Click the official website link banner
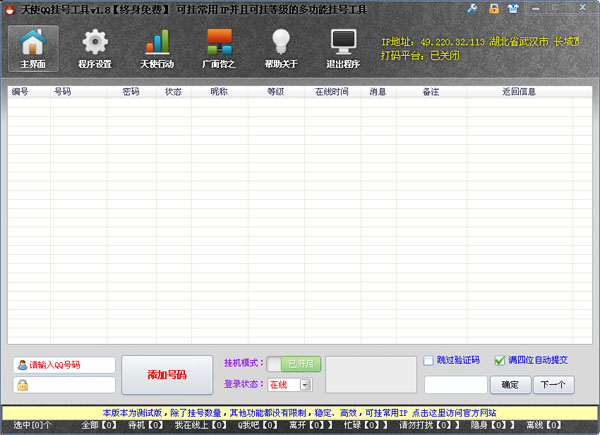The height and width of the screenshot is (435, 600). 300,412
